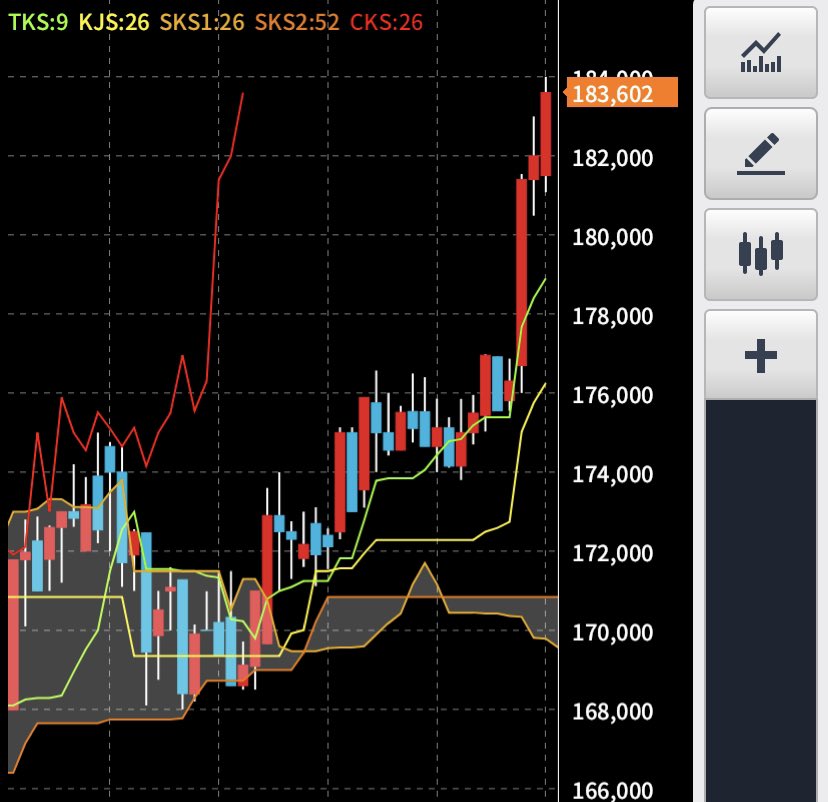828x802 pixels.
Task: Click the 180,000 price axis label
Action: pos(613,238)
